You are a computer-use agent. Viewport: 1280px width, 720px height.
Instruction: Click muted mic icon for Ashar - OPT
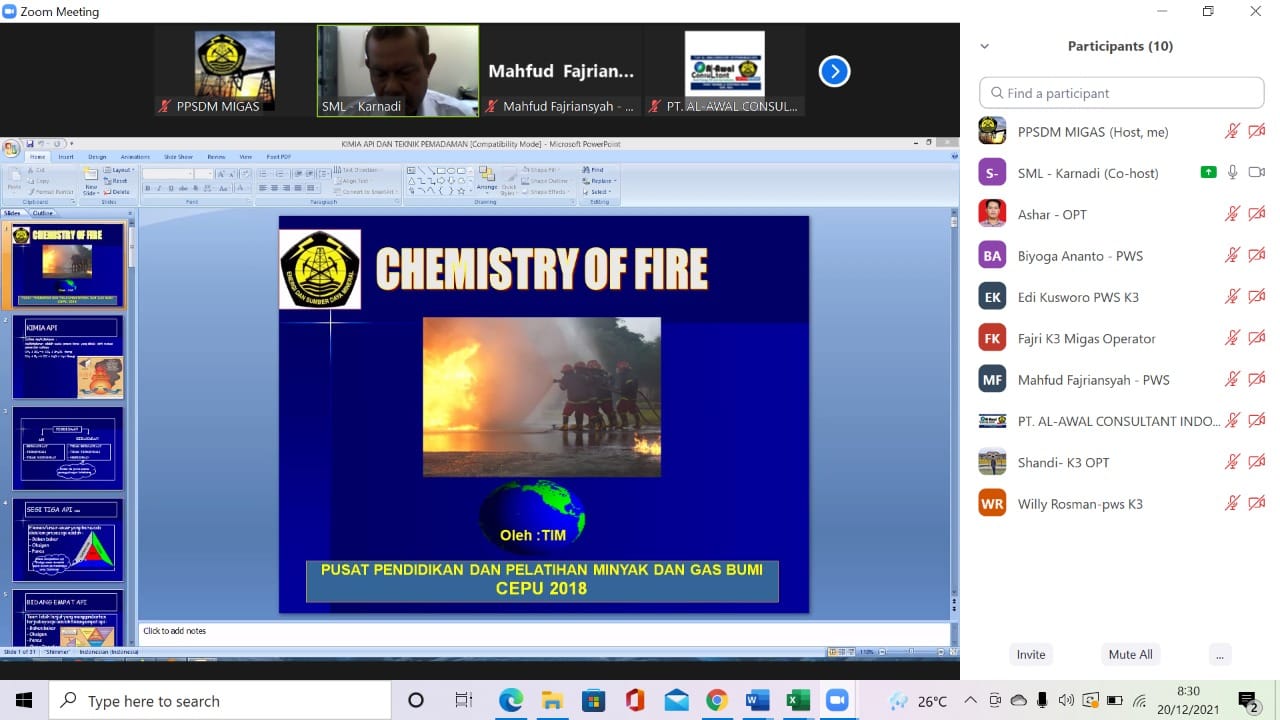click(1232, 214)
